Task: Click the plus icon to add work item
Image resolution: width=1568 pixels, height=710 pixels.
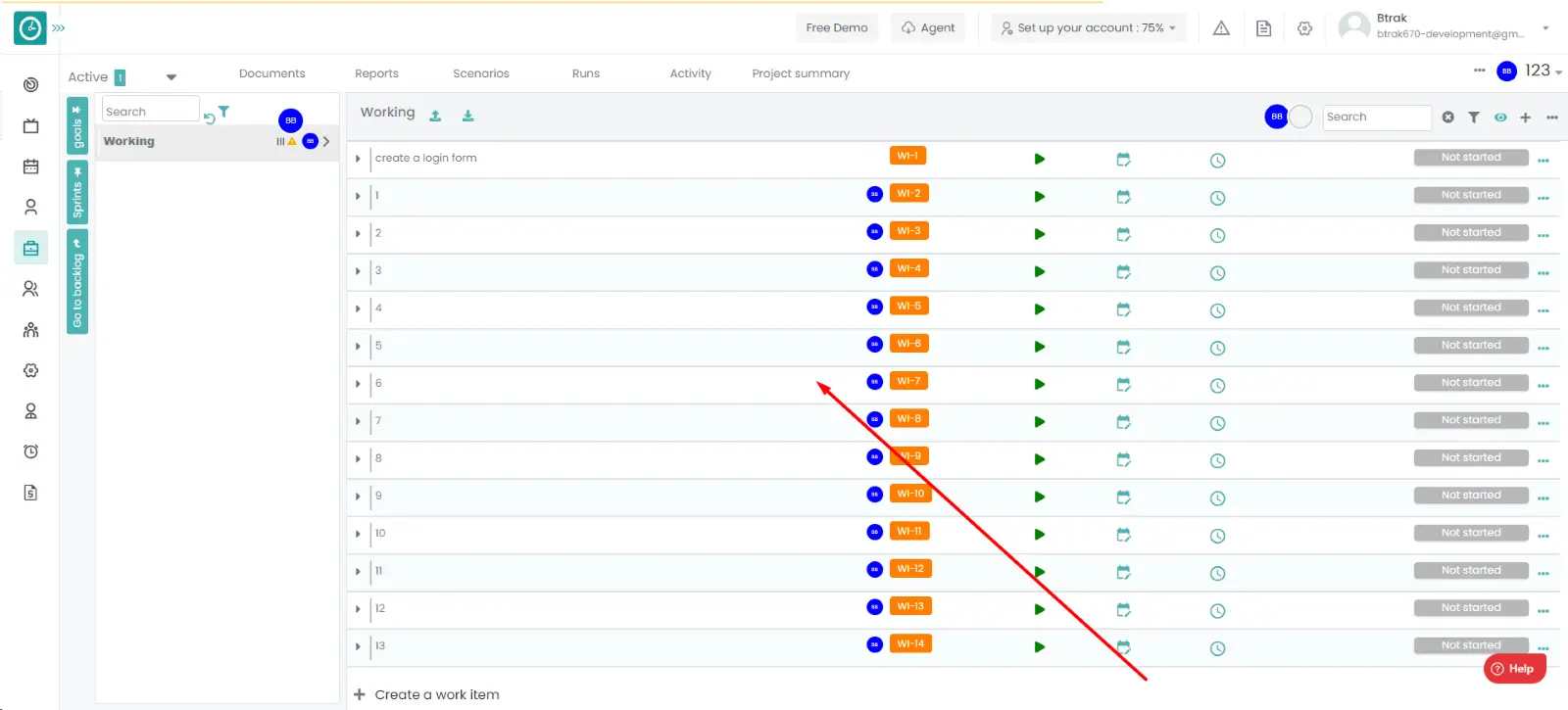Action: pyautogui.click(x=1525, y=118)
